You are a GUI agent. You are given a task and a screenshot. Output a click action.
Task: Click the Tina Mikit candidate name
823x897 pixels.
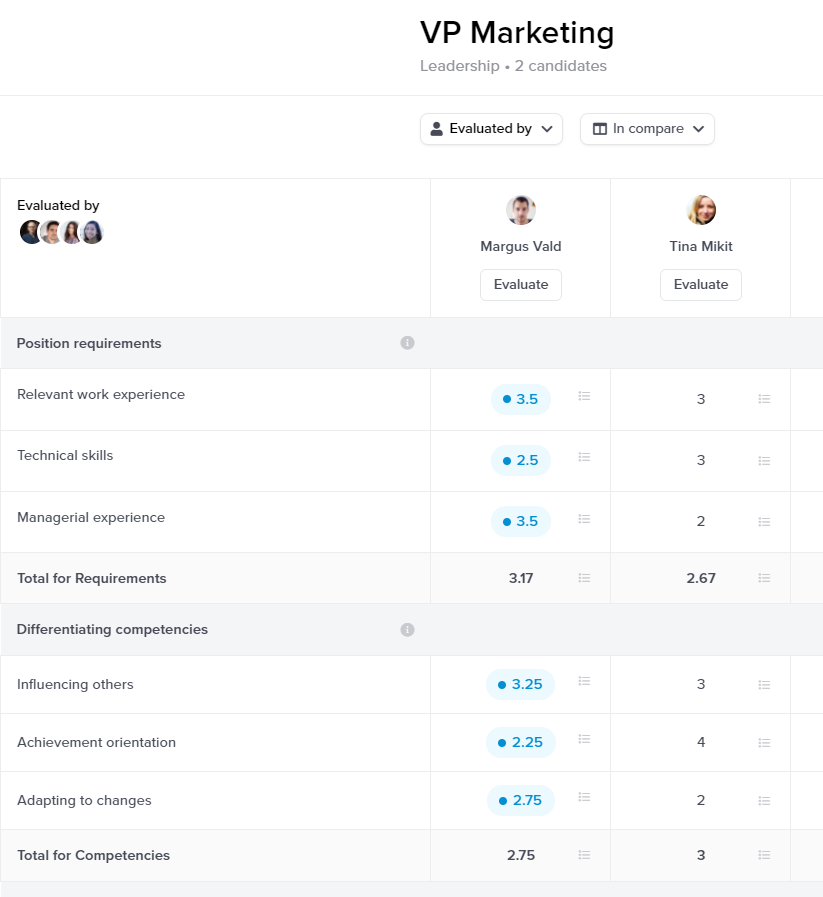click(701, 246)
